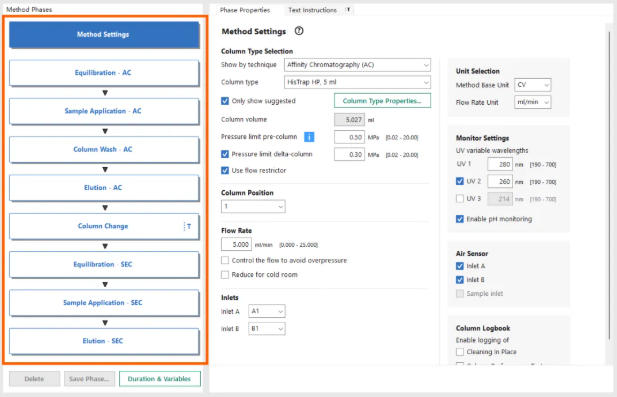Open the Inlet B dropdown
Image resolution: width=617 pixels, height=397 pixels.
[266, 329]
